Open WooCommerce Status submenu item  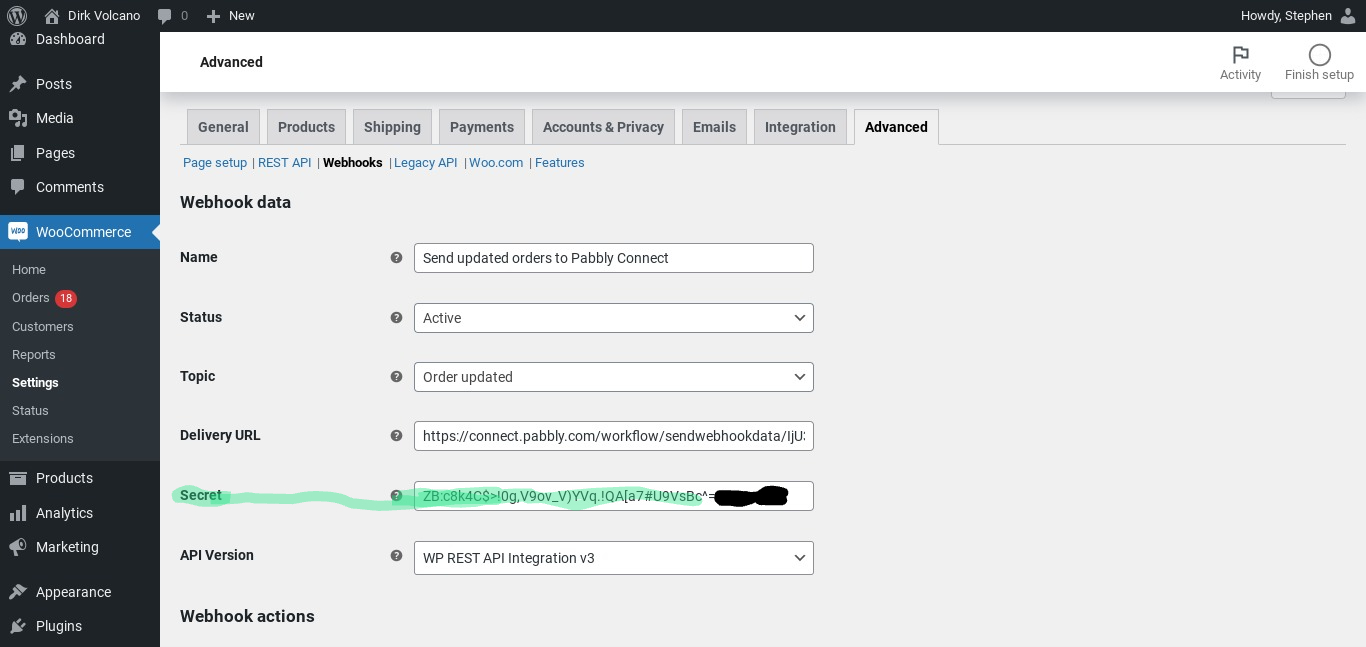pos(30,411)
